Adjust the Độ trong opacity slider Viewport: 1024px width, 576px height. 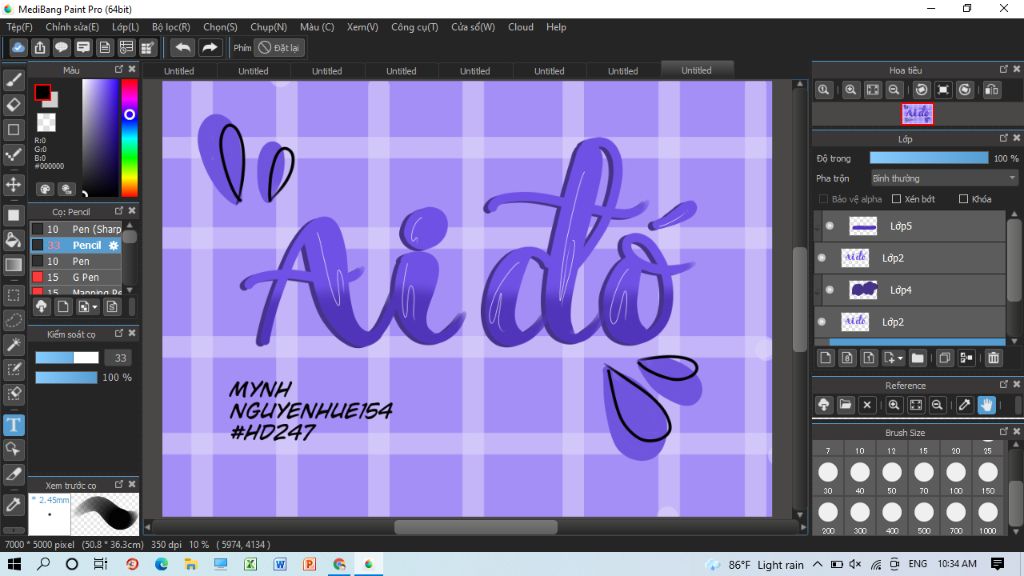tap(929, 158)
